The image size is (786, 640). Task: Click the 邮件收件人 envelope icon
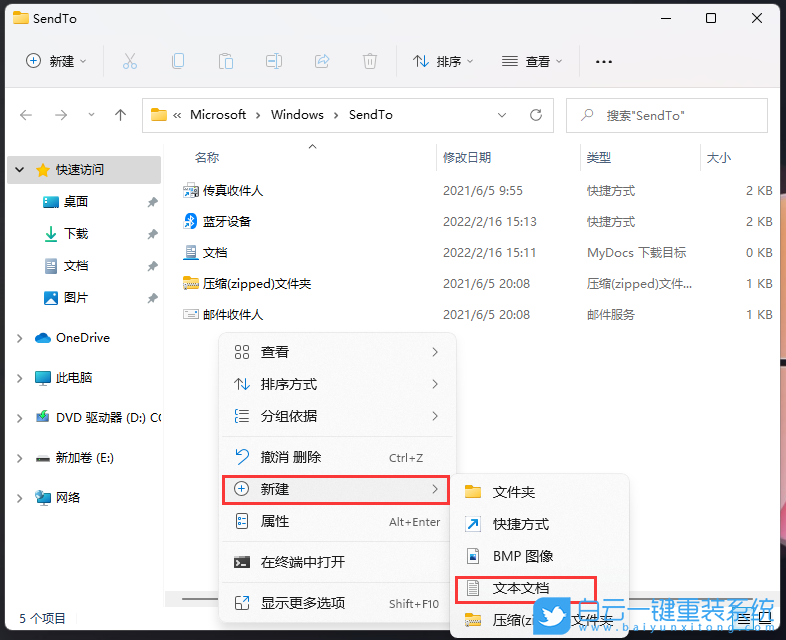190,315
